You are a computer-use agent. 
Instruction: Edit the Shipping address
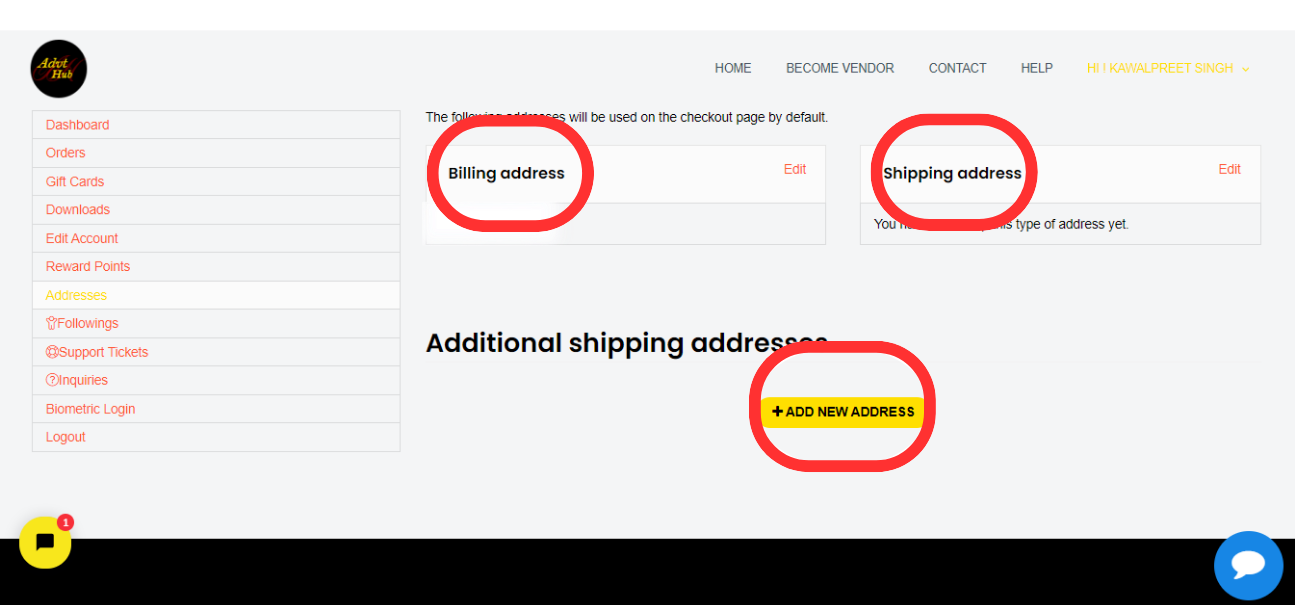pos(1229,169)
